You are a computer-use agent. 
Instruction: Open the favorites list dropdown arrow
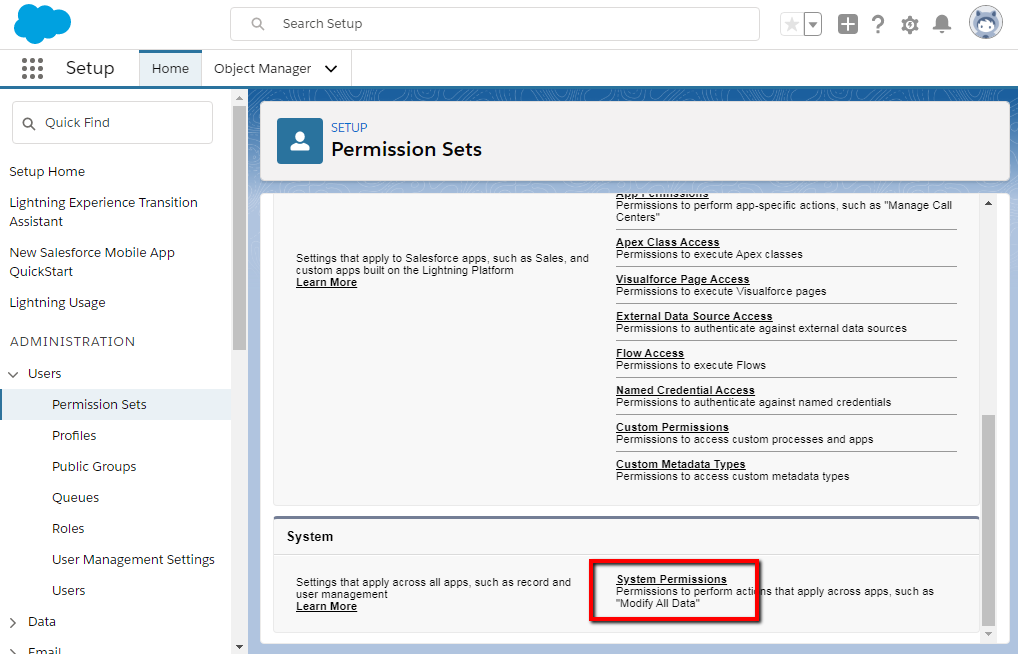point(813,25)
